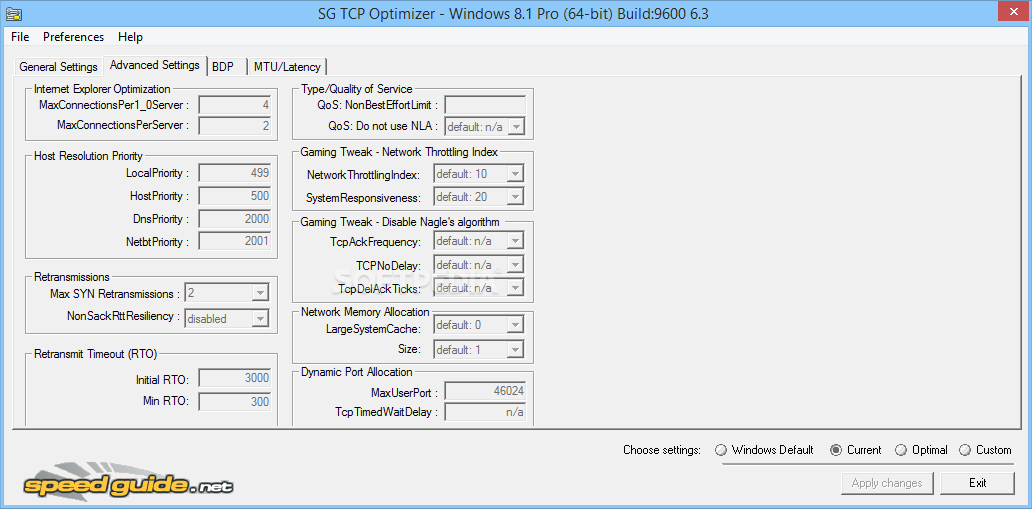Screen dimensions: 1032x509
Task: Click the Exit button
Action: [x=977, y=483]
